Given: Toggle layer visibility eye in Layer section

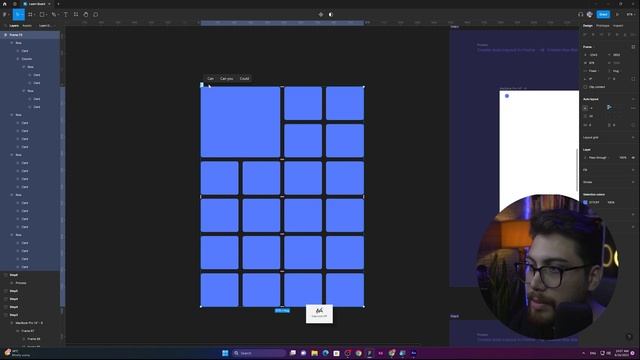Looking at the screenshot, I should point(633,158).
